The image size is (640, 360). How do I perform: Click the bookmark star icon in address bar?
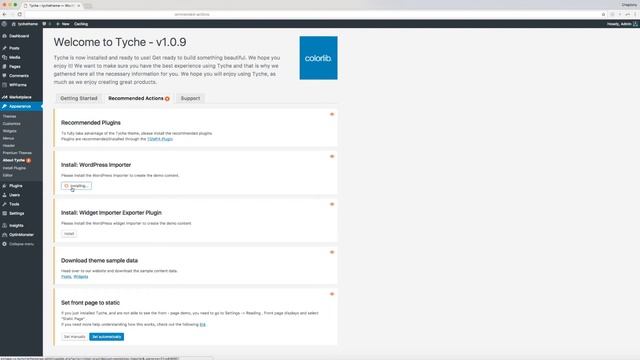(603, 14)
